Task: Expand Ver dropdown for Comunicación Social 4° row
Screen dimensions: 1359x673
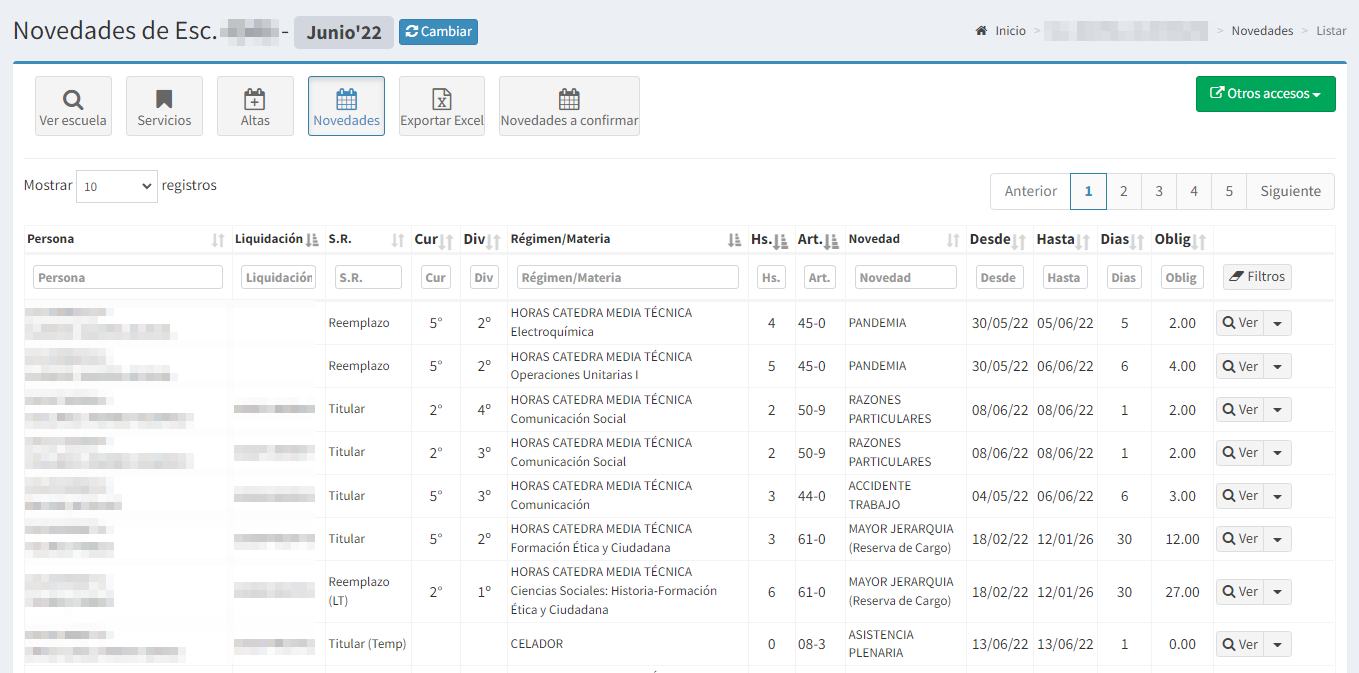Action: pyautogui.click(x=1278, y=409)
